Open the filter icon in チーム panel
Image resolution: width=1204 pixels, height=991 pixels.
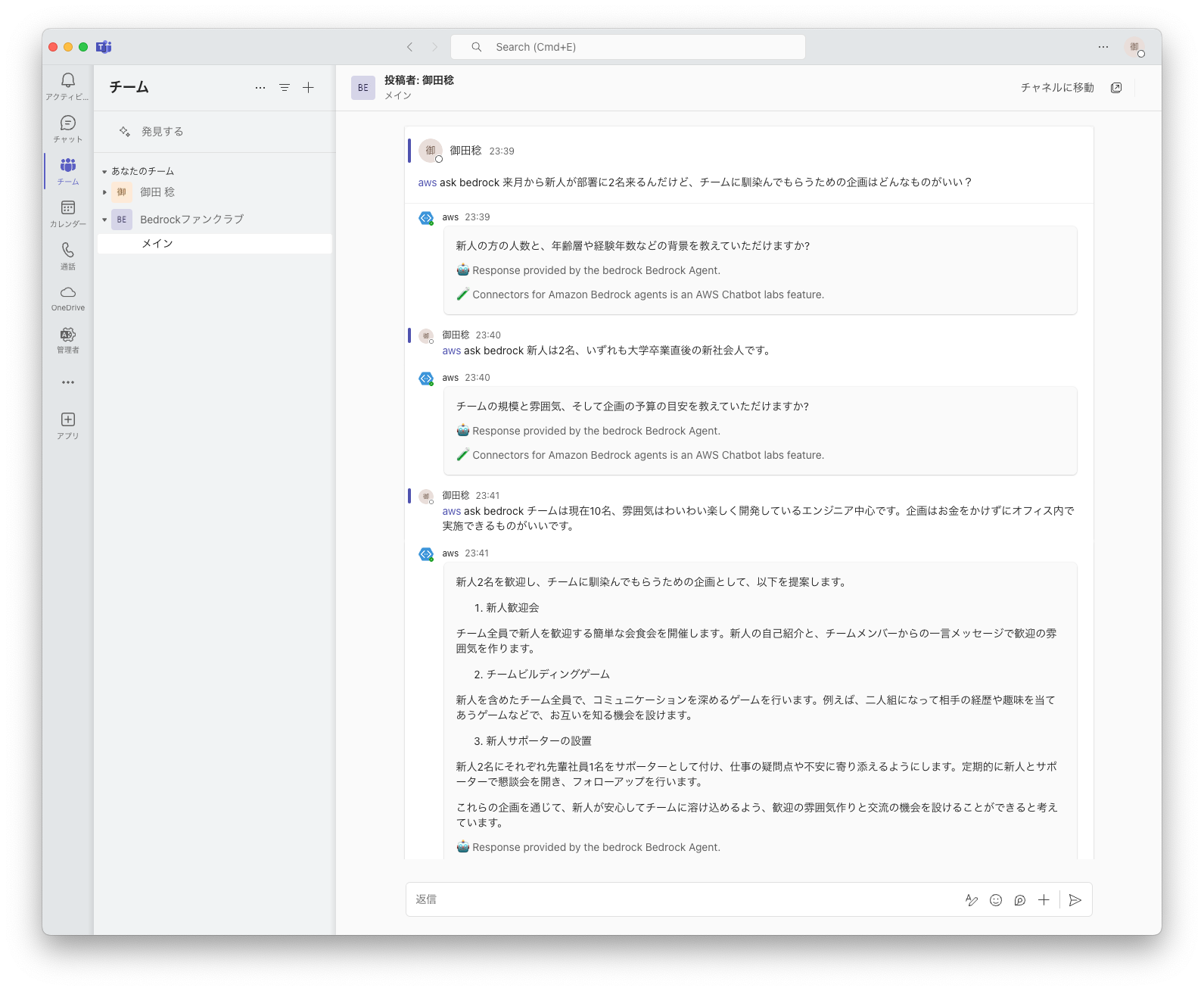[285, 88]
